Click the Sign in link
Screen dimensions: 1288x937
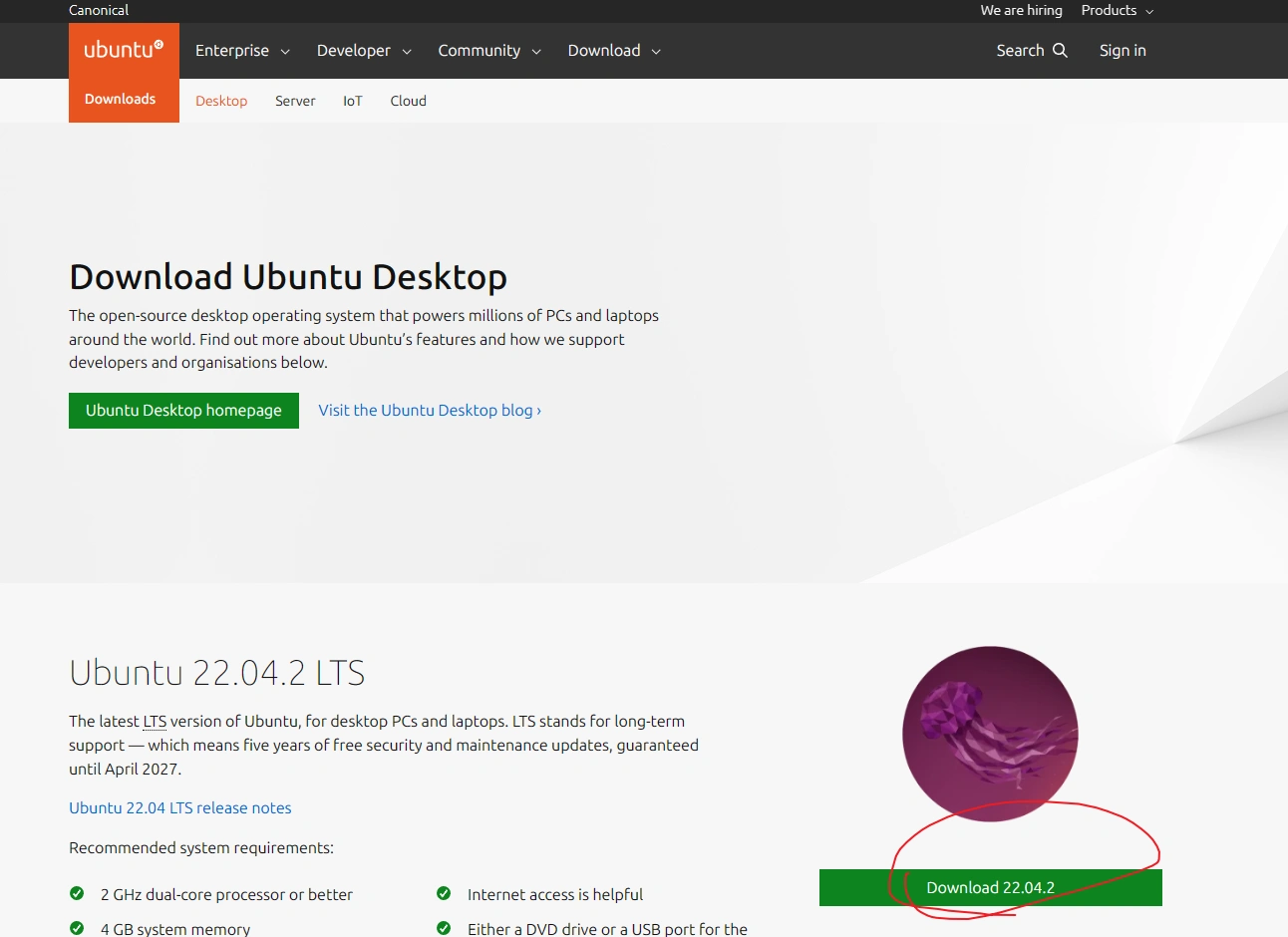[1123, 51]
